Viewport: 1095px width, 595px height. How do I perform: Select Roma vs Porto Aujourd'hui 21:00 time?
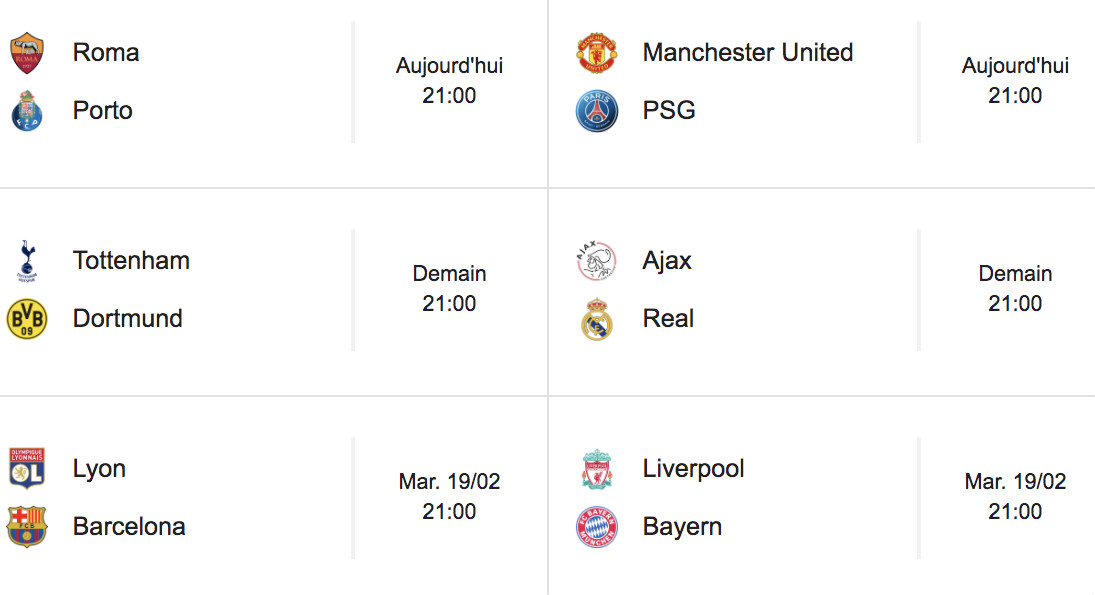coord(449,80)
